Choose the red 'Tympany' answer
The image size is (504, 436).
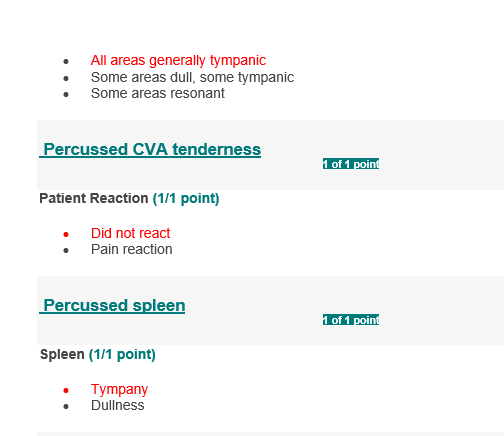119,389
